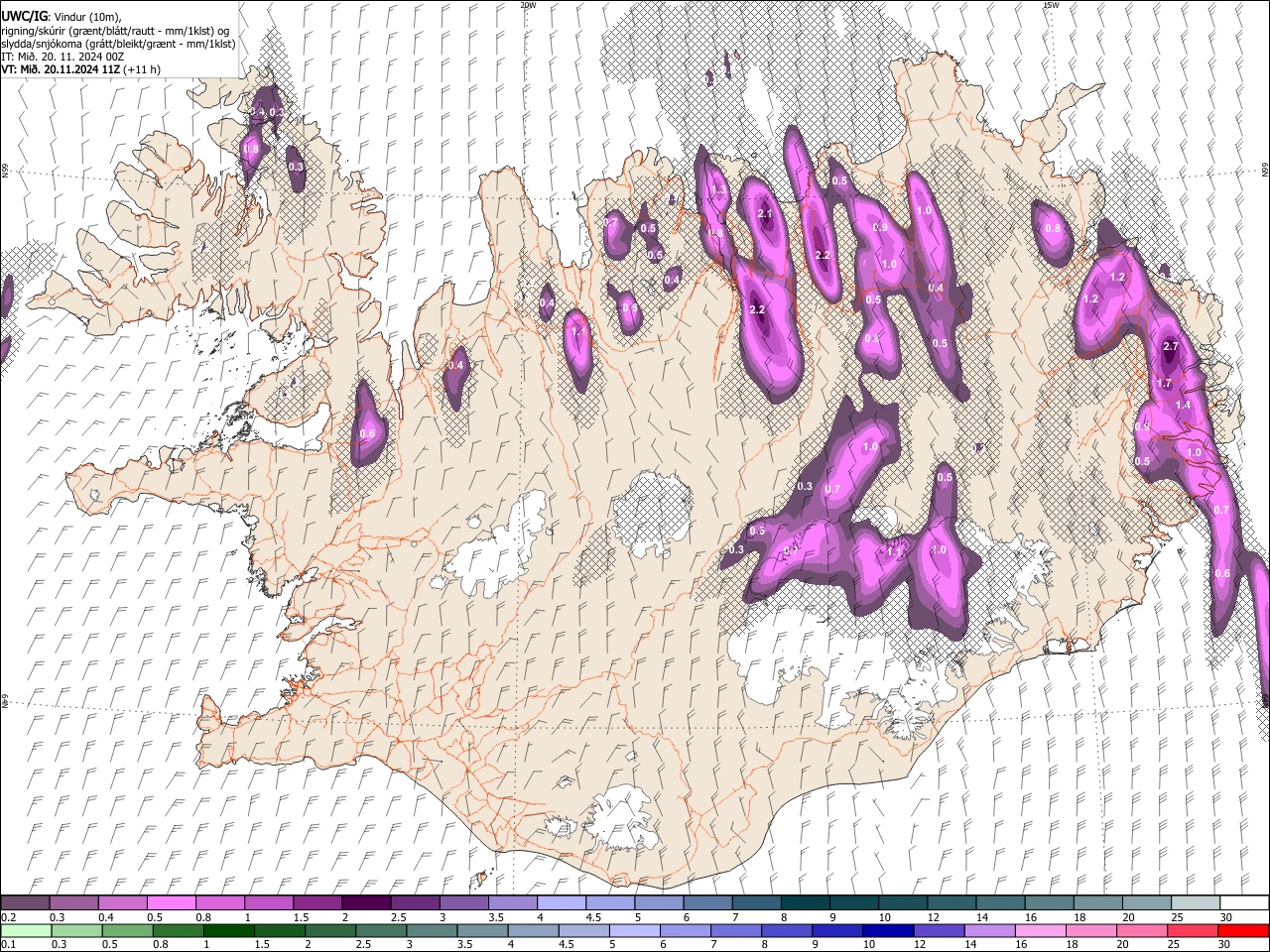Select the bright red 30+ rain legend swatch
1270x952 pixels.
coord(1242,930)
